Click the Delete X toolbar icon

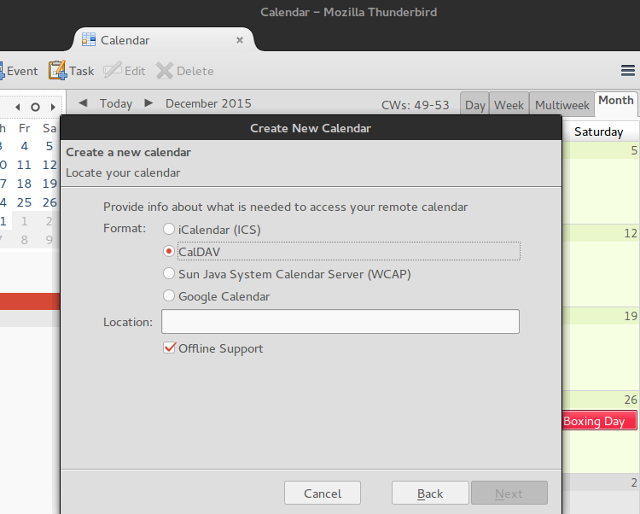(x=164, y=71)
